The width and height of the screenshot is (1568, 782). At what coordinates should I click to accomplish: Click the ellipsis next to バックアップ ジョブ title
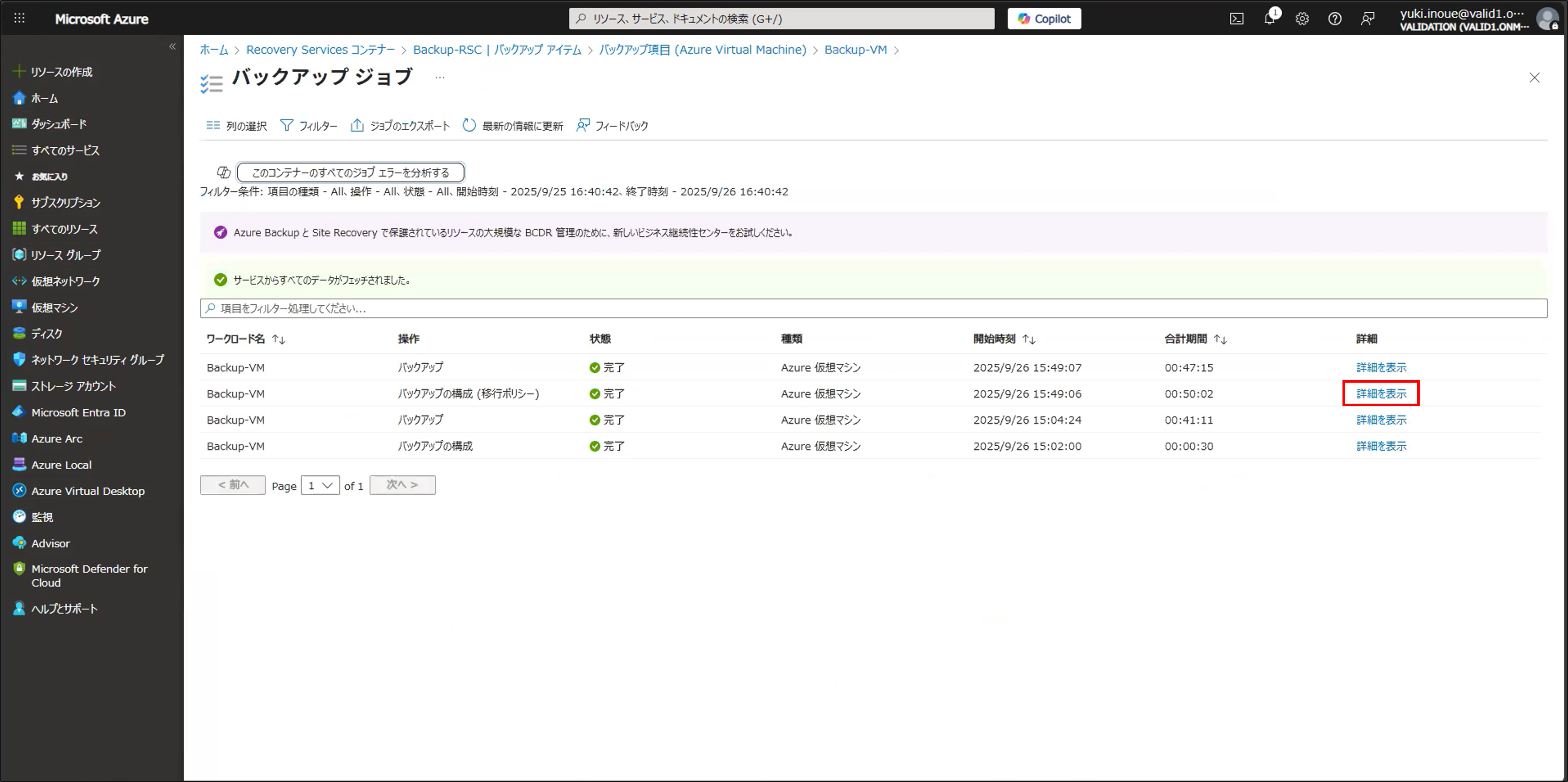coord(439,77)
